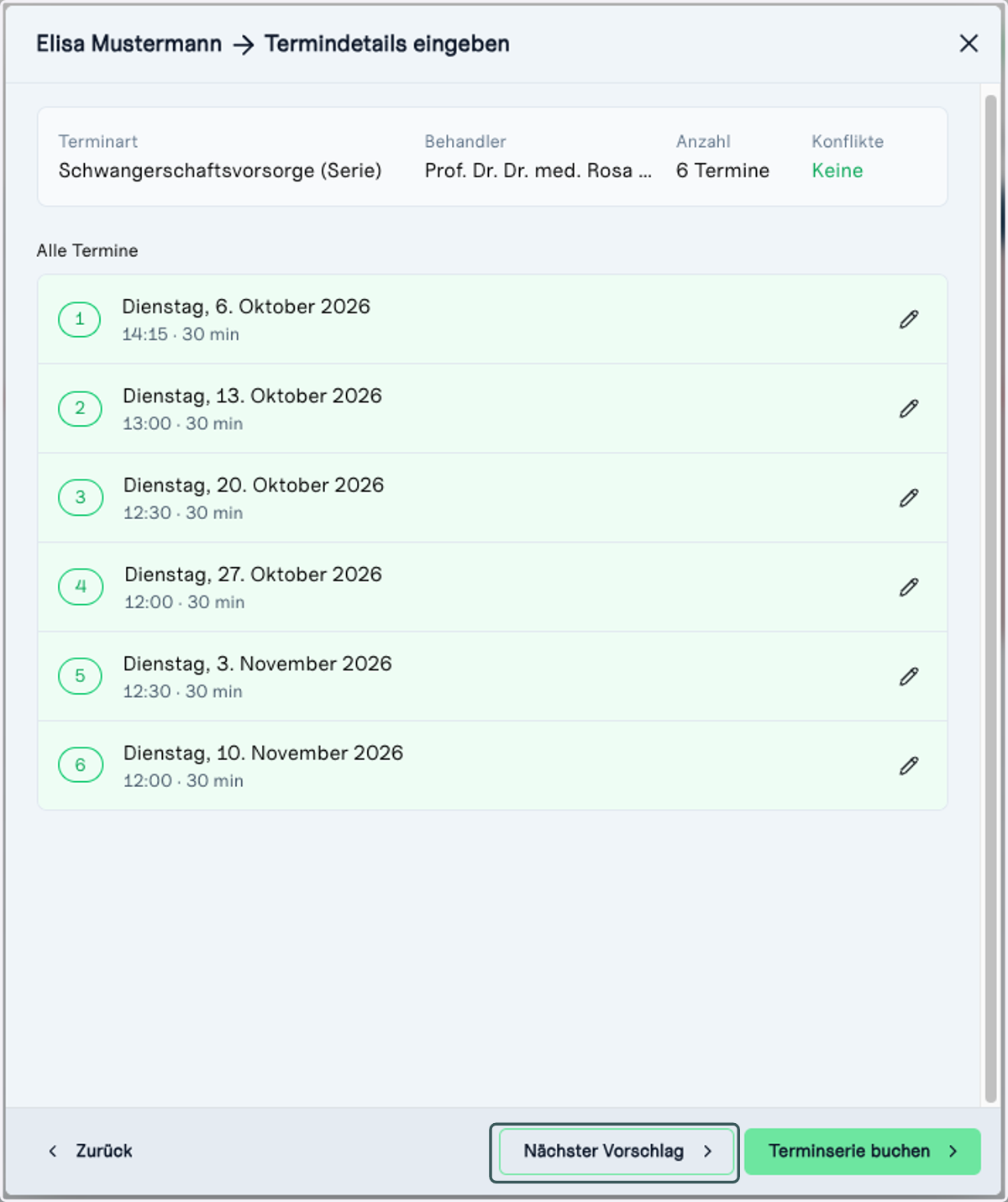Click the 'Behandler' label
Viewport: 1008px width, 1202px height.
[x=465, y=141]
